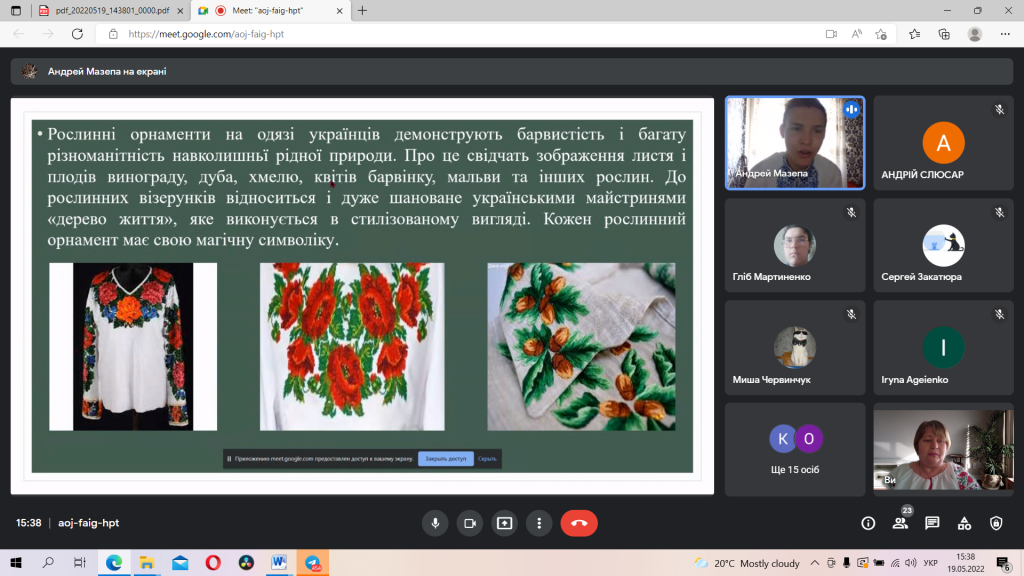Show the participants list panel
This screenshot has width=1024, height=576.
coord(900,523)
